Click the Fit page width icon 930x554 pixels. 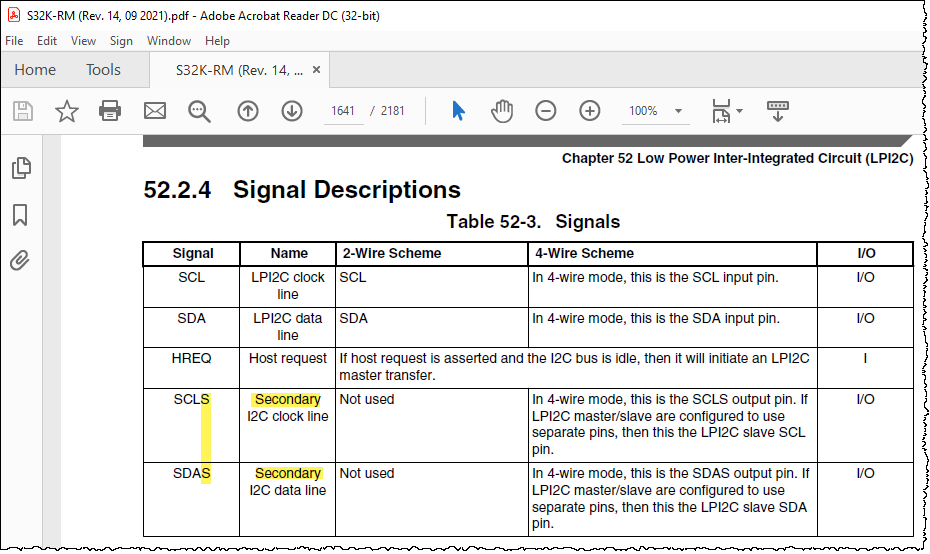coord(721,111)
